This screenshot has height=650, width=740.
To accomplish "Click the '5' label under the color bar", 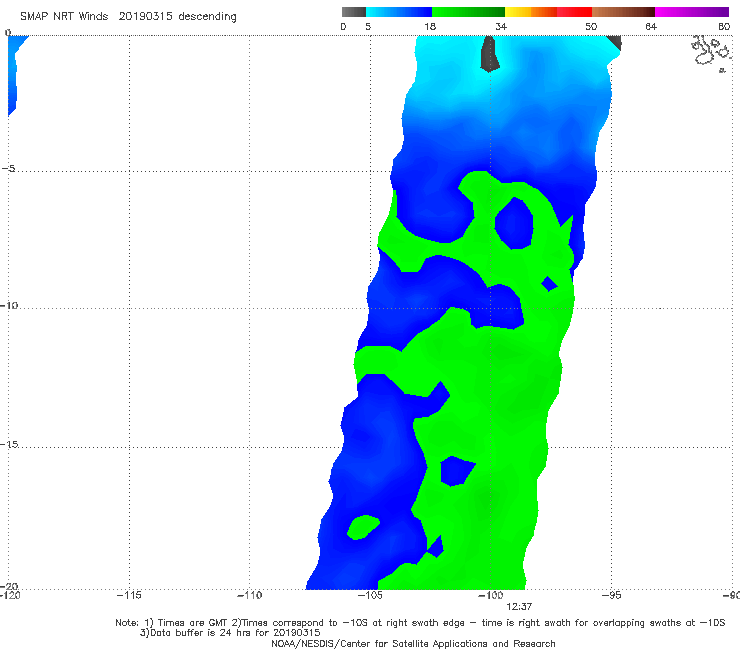I will (x=368, y=27).
